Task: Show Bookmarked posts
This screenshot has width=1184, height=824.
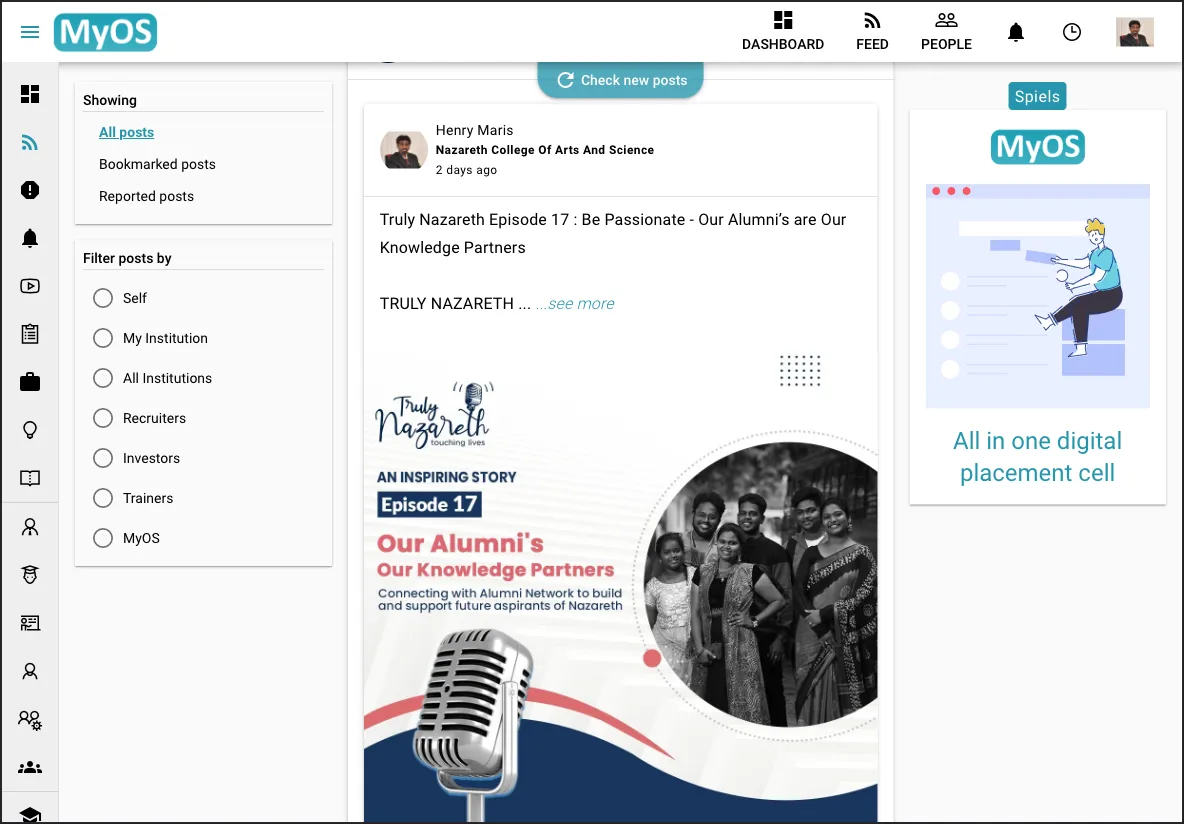Action: [x=157, y=164]
